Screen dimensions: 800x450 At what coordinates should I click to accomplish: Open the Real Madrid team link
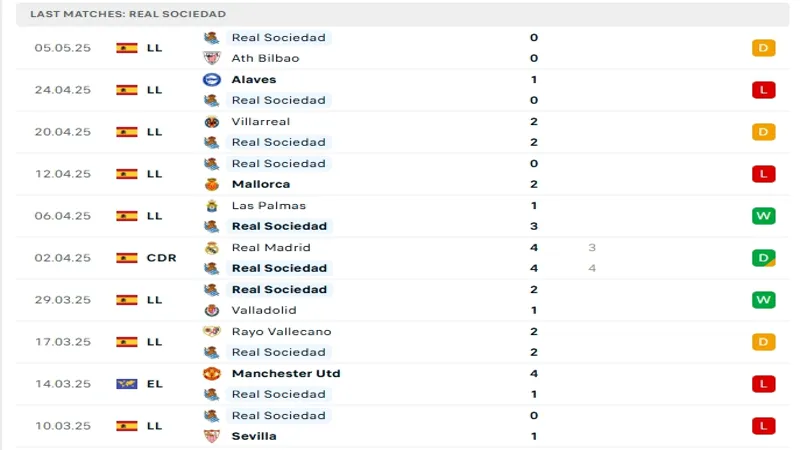pyautogui.click(x=270, y=247)
